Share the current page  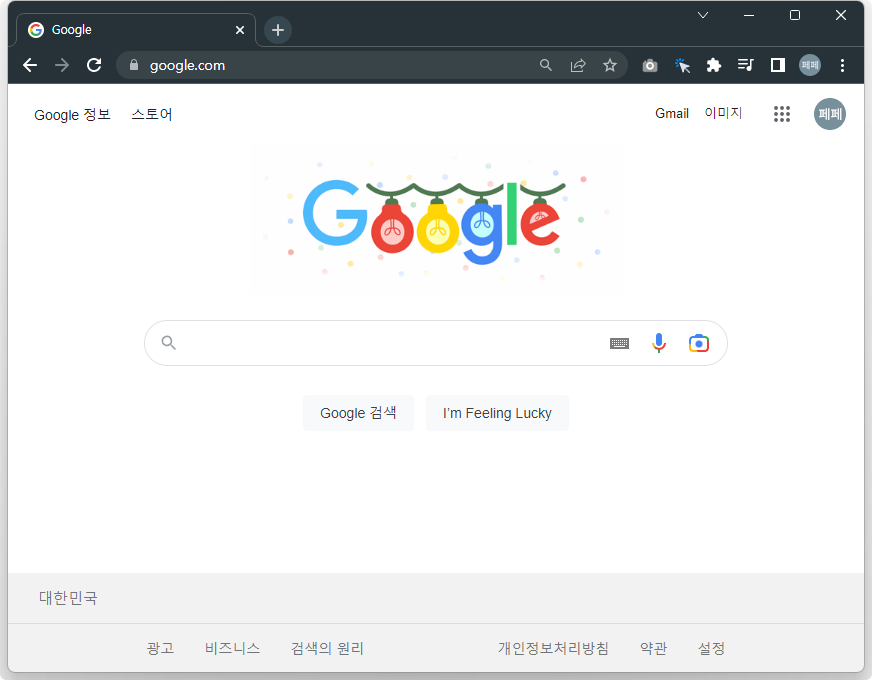click(x=578, y=64)
